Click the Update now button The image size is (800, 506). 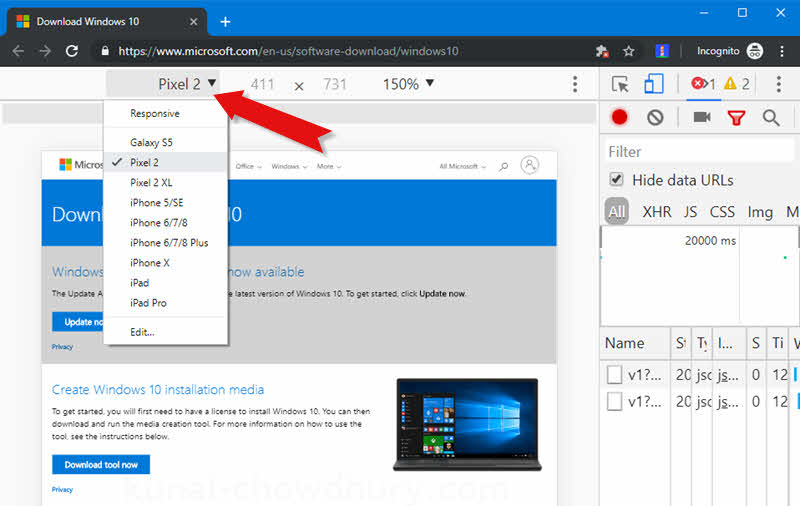(78, 322)
